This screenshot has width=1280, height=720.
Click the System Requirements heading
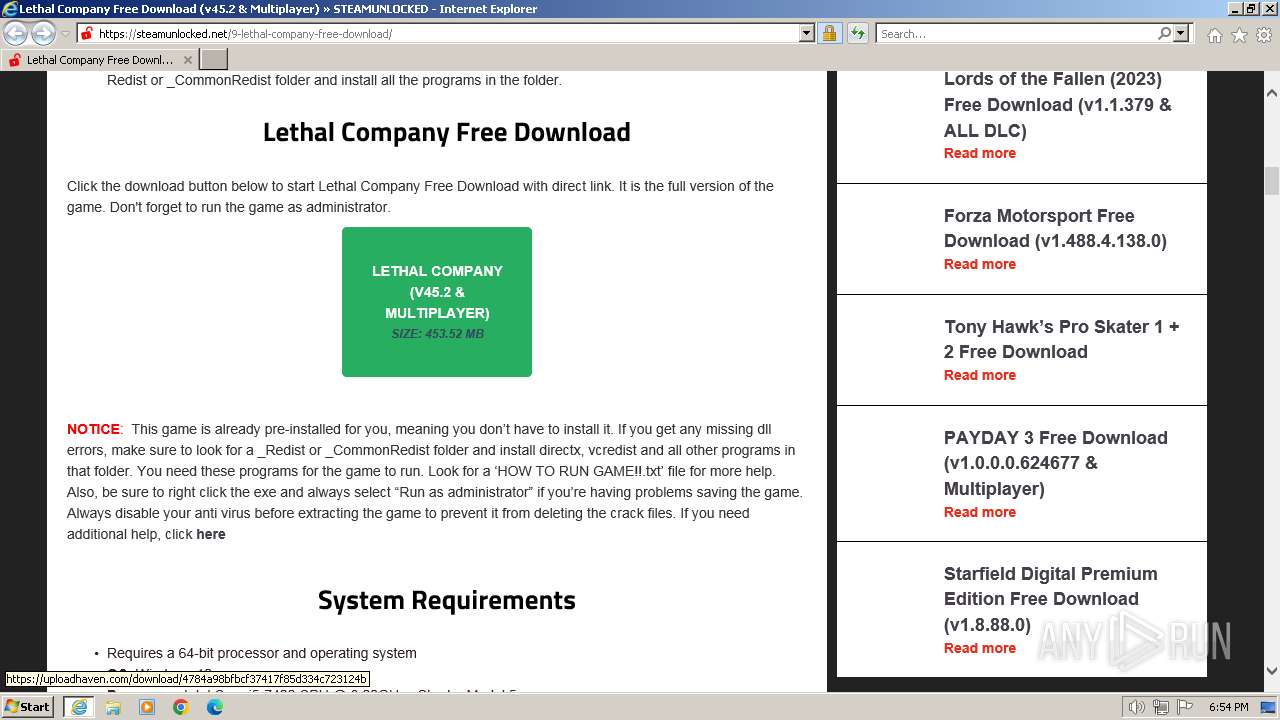(x=447, y=600)
